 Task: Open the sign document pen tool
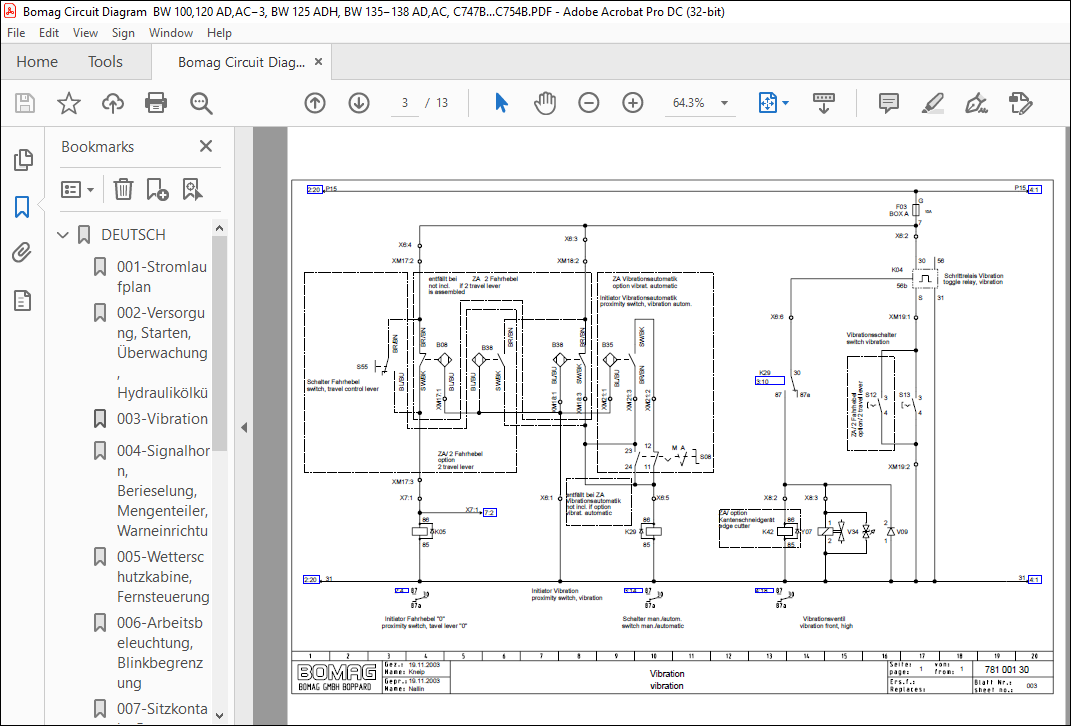point(976,103)
